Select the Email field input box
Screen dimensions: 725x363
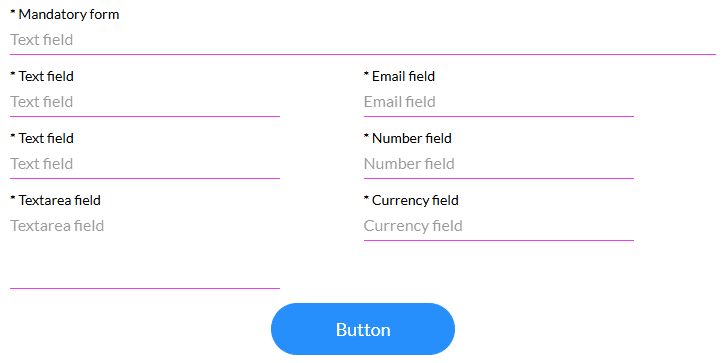click(x=498, y=102)
